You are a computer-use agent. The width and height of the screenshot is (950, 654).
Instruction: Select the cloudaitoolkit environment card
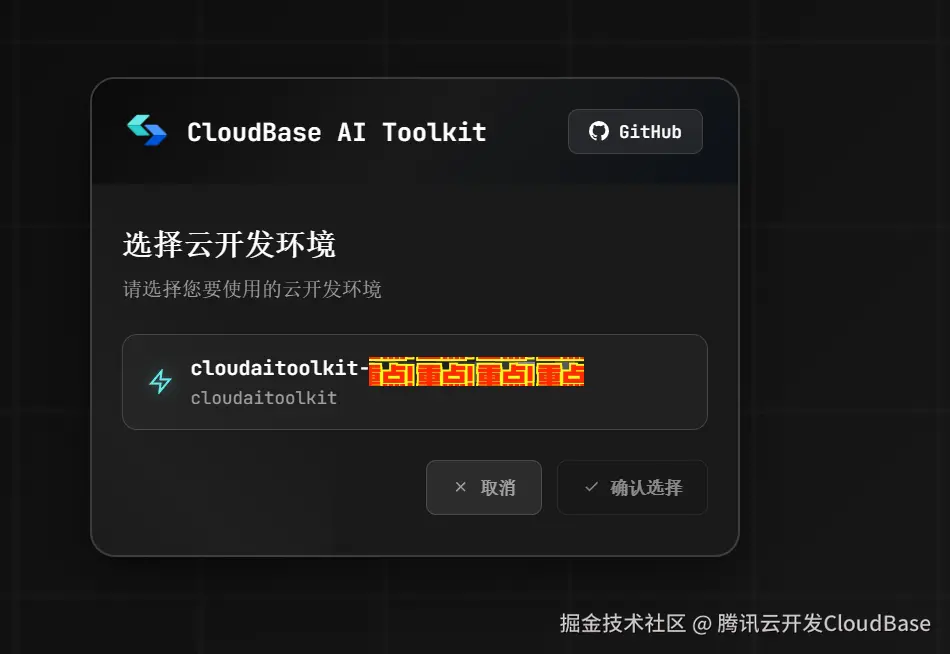[x=414, y=382]
